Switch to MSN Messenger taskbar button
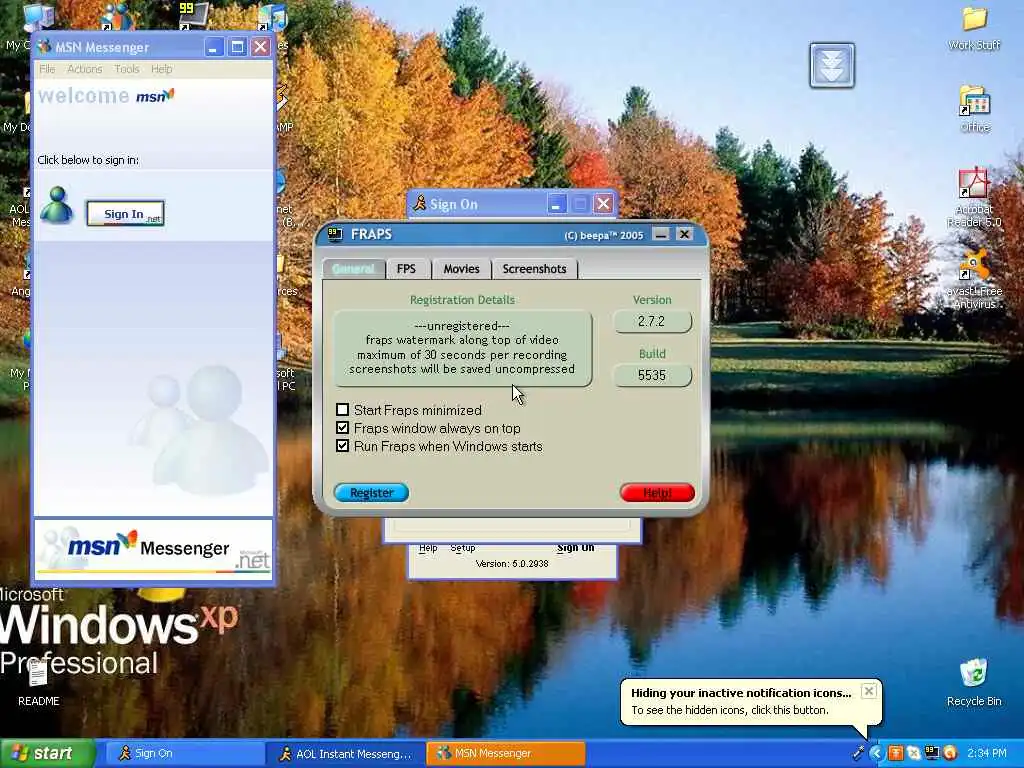The height and width of the screenshot is (768, 1024). click(x=505, y=754)
